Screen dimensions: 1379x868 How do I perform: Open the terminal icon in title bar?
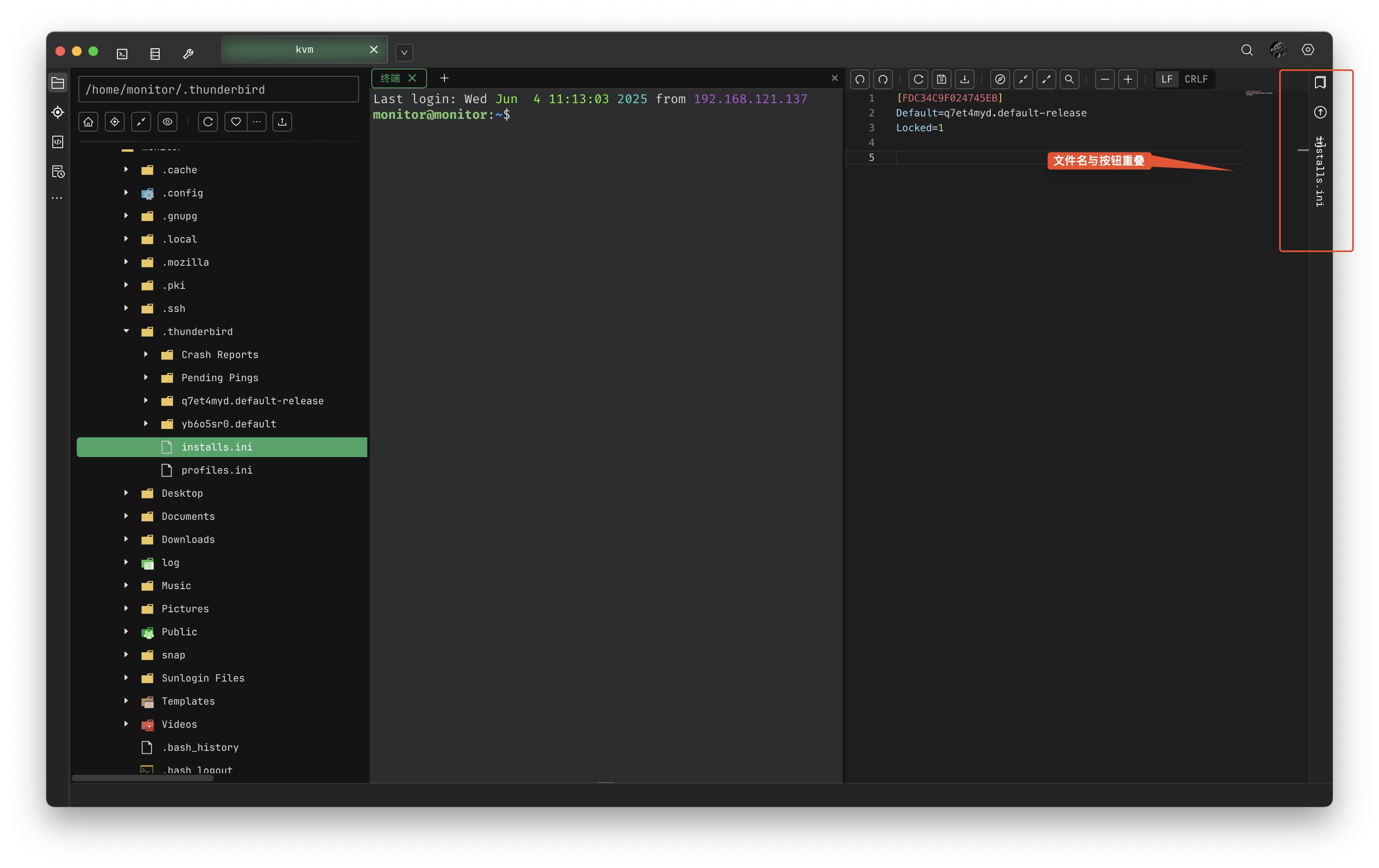[122, 53]
